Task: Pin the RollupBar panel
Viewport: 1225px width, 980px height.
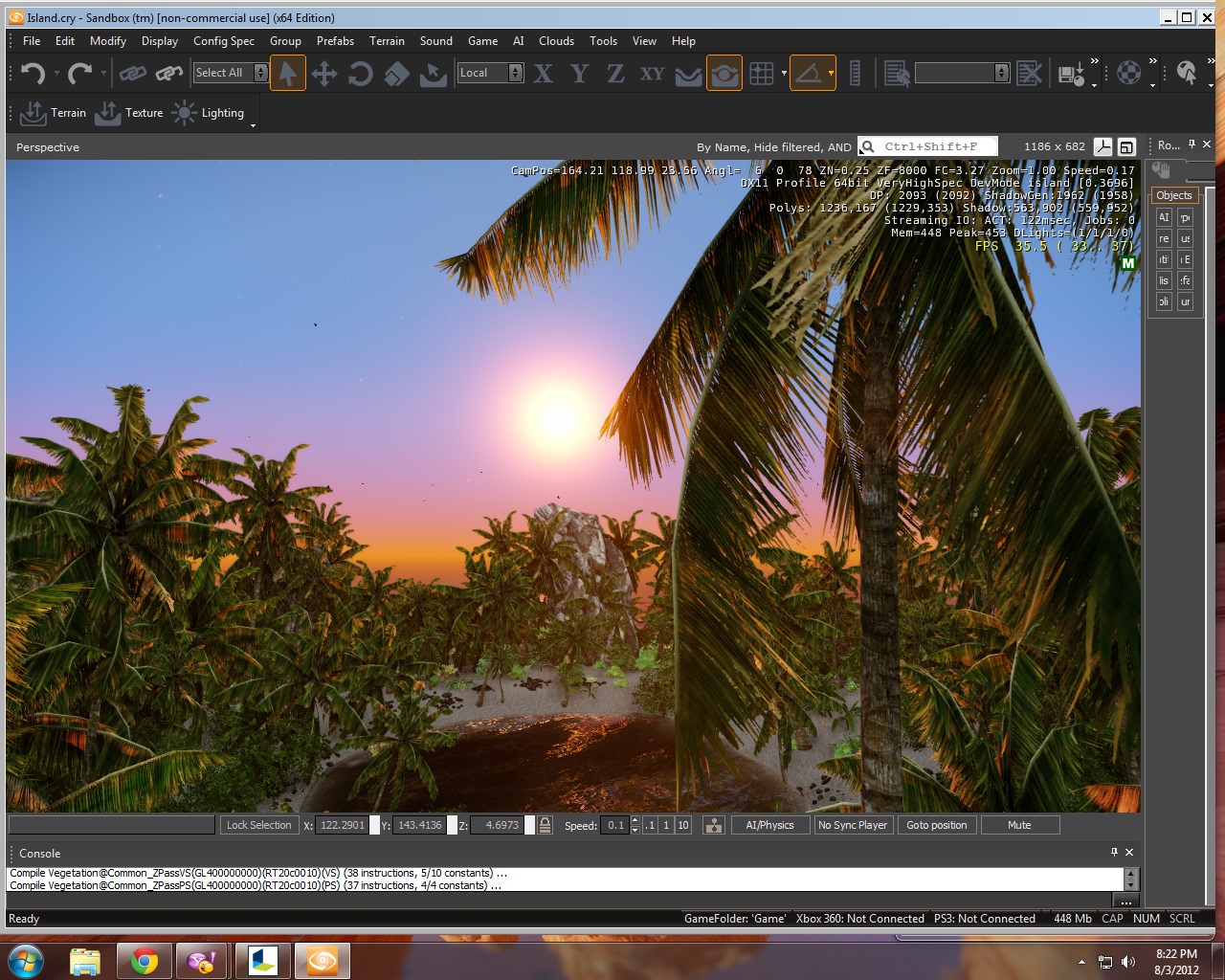Action: pos(1192,145)
